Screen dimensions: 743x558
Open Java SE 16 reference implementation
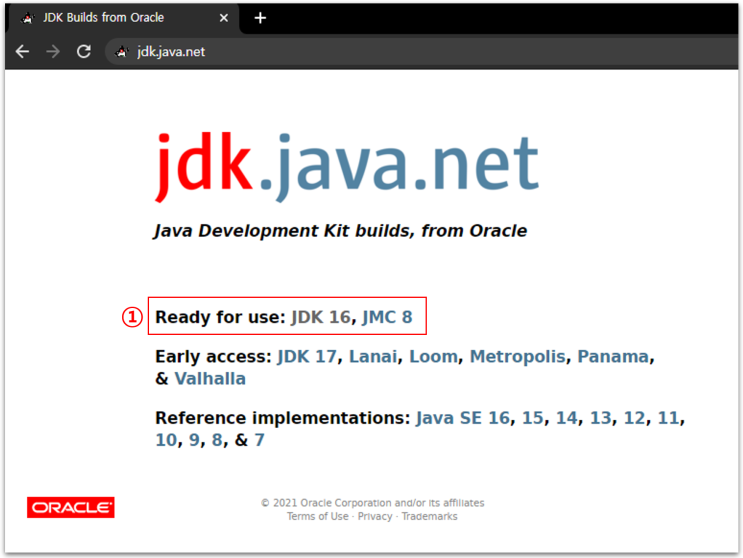click(463, 418)
